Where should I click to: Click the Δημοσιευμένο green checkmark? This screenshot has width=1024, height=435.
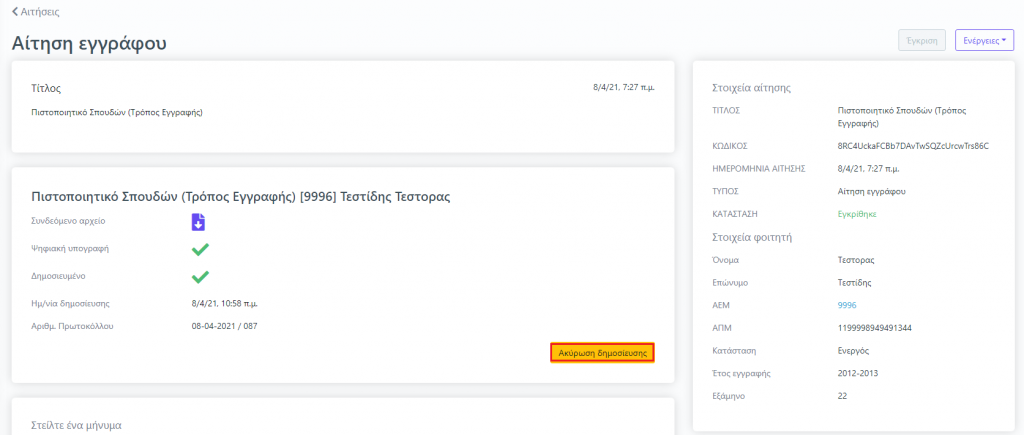(x=200, y=277)
